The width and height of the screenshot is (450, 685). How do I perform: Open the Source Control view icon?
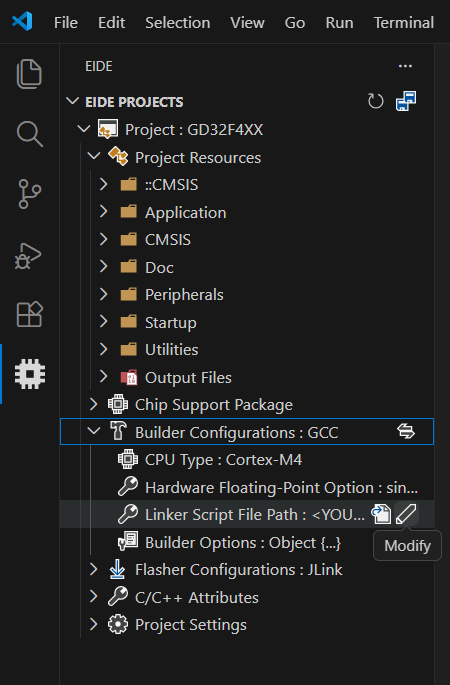pos(29,194)
